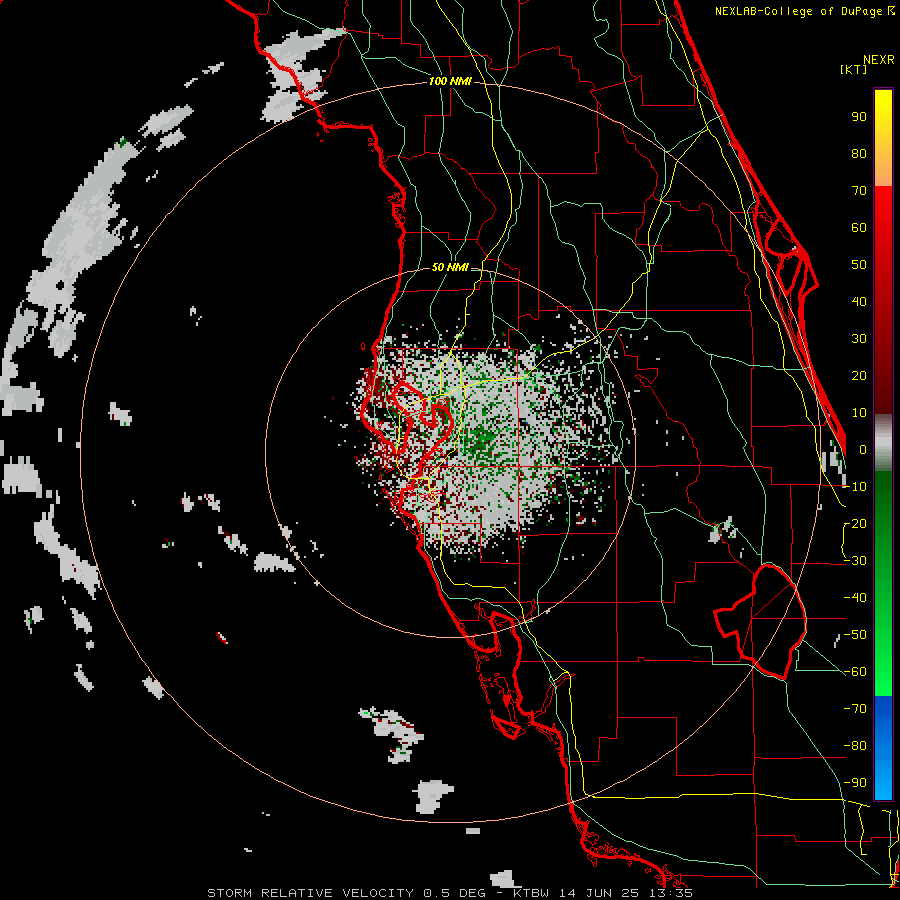Click the positive "60" velocity scale value
Image resolution: width=900 pixels, height=900 pixels.
(859, 228)
